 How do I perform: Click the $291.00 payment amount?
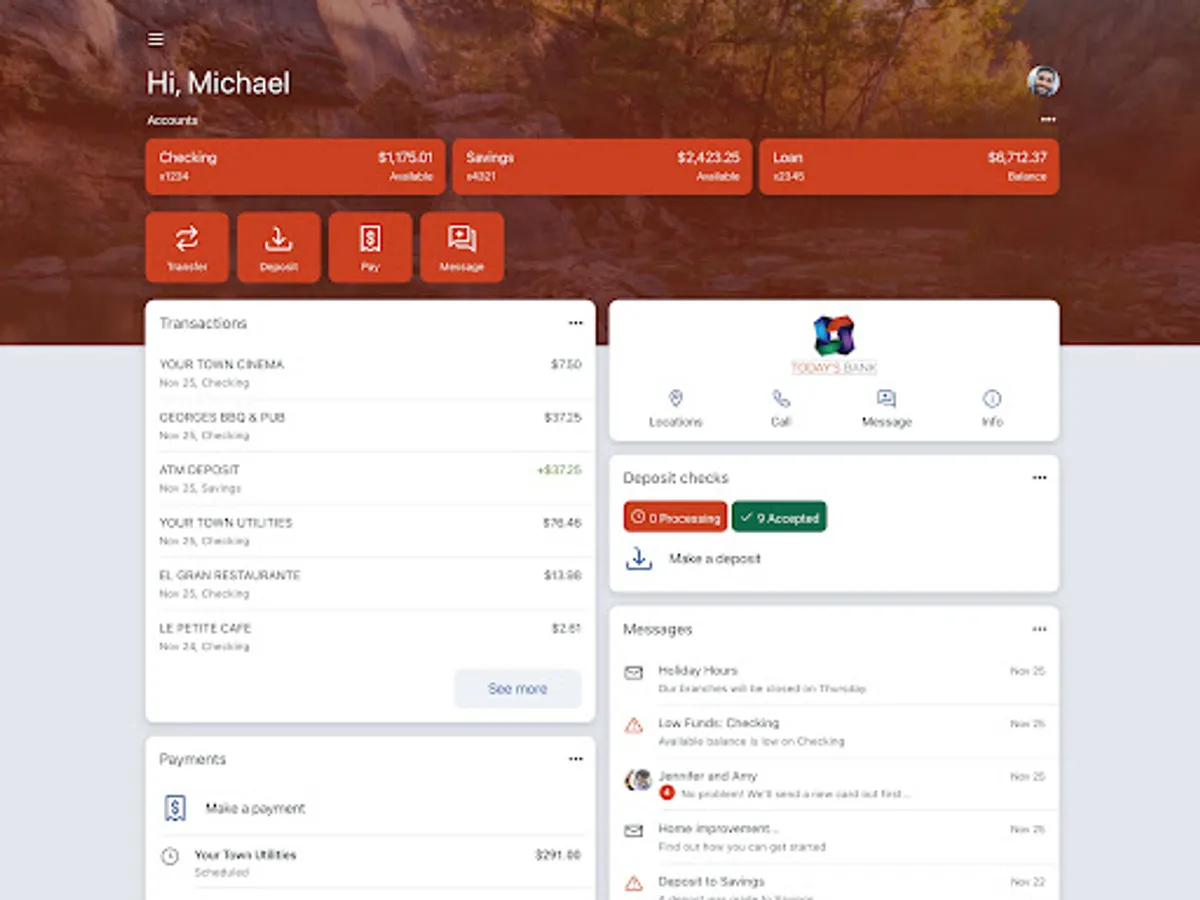coord(558,856)
